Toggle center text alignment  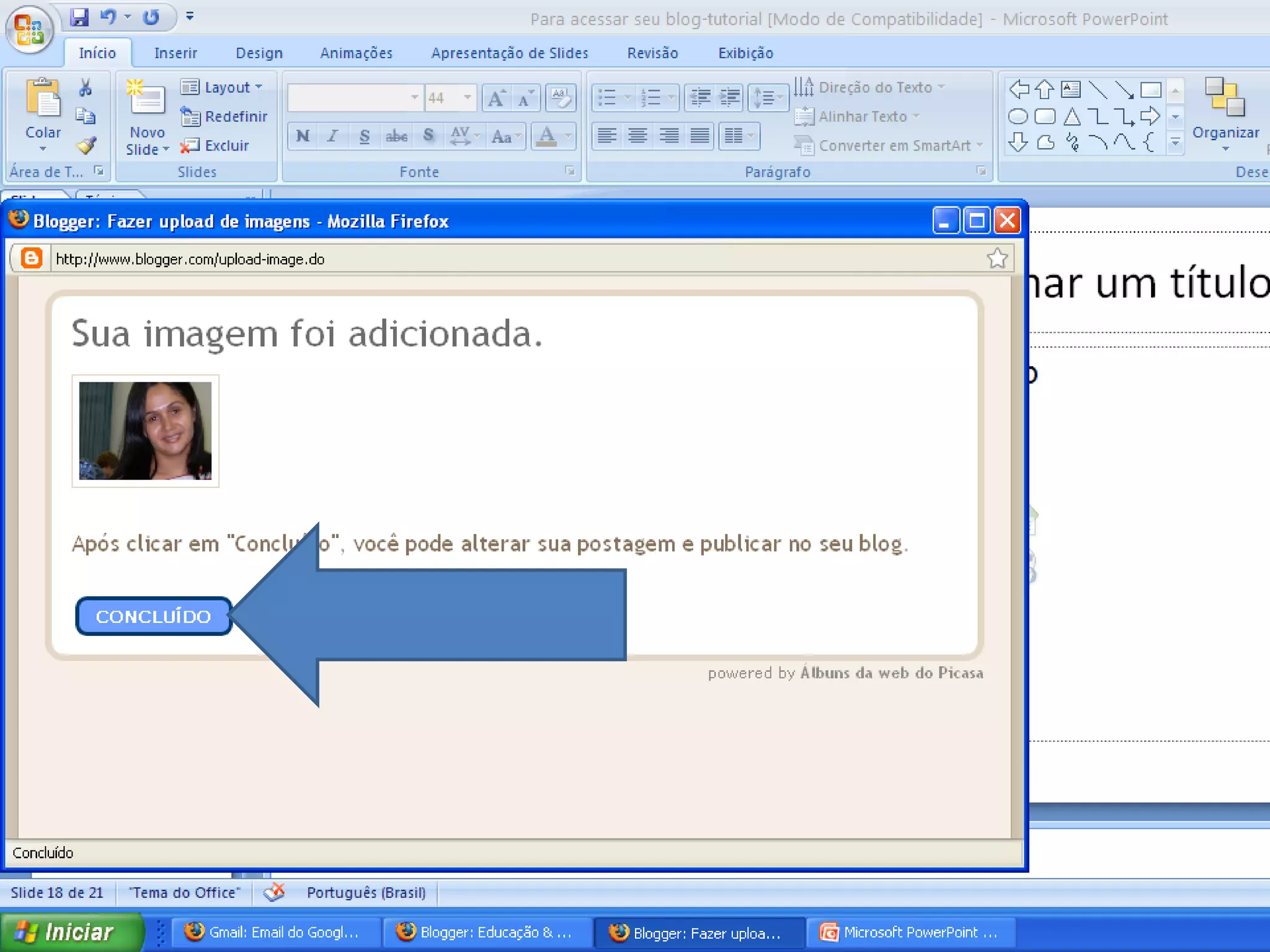[x=637, y=136]
